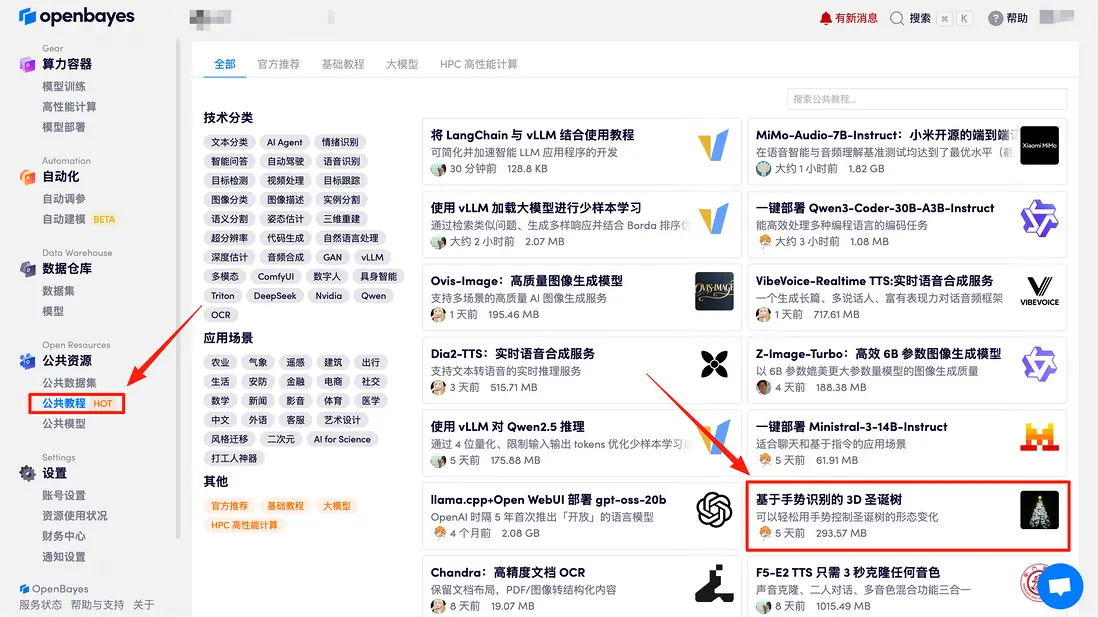Viewport: 1098px width, 617px height.
Task: Click the openbayes logo
Action: pyautogui.click(x=76, y=16)
